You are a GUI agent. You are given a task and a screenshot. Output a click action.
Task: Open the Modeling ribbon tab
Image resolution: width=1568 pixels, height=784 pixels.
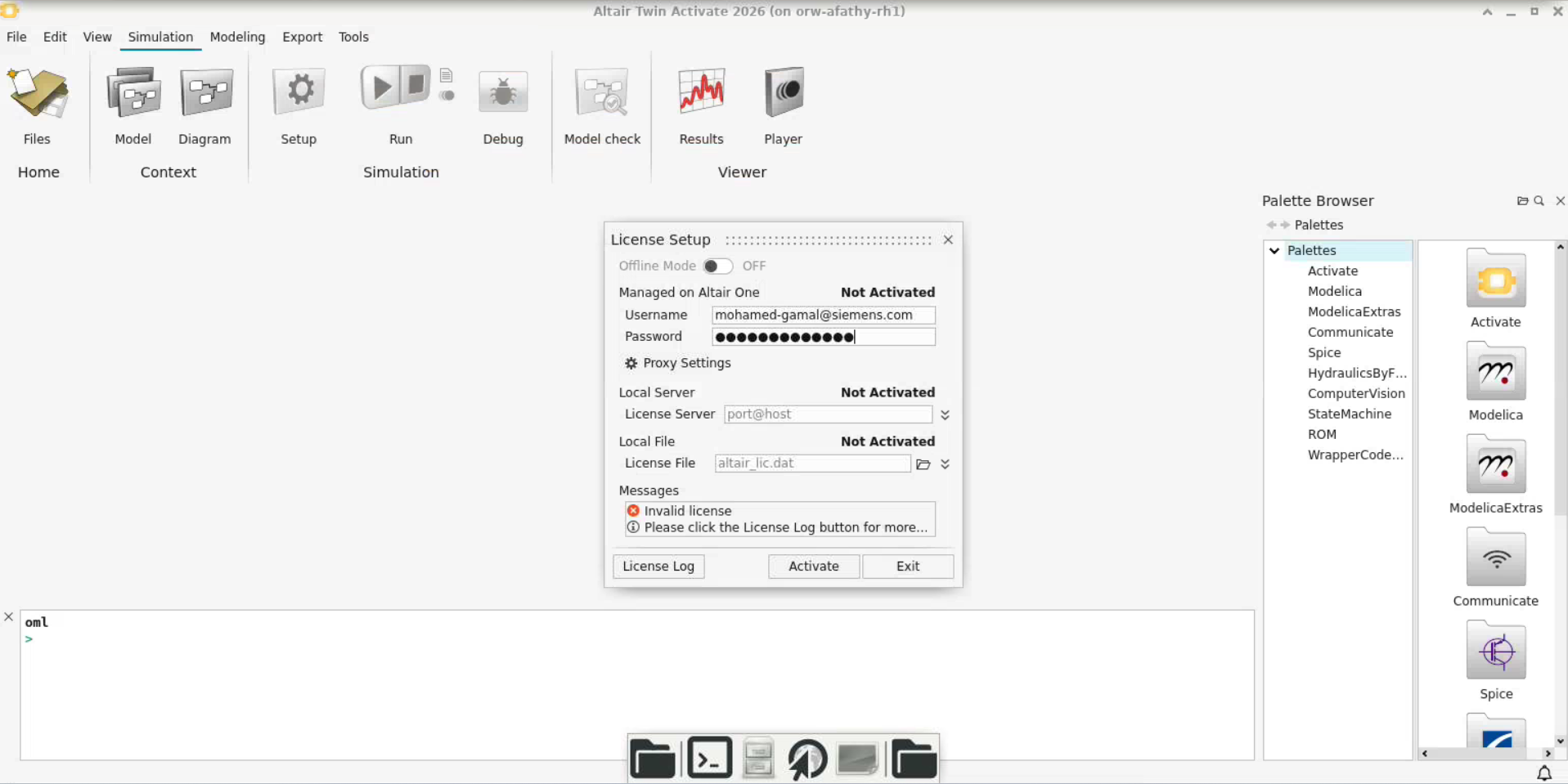pyautogui.click(x=237, y=37)
